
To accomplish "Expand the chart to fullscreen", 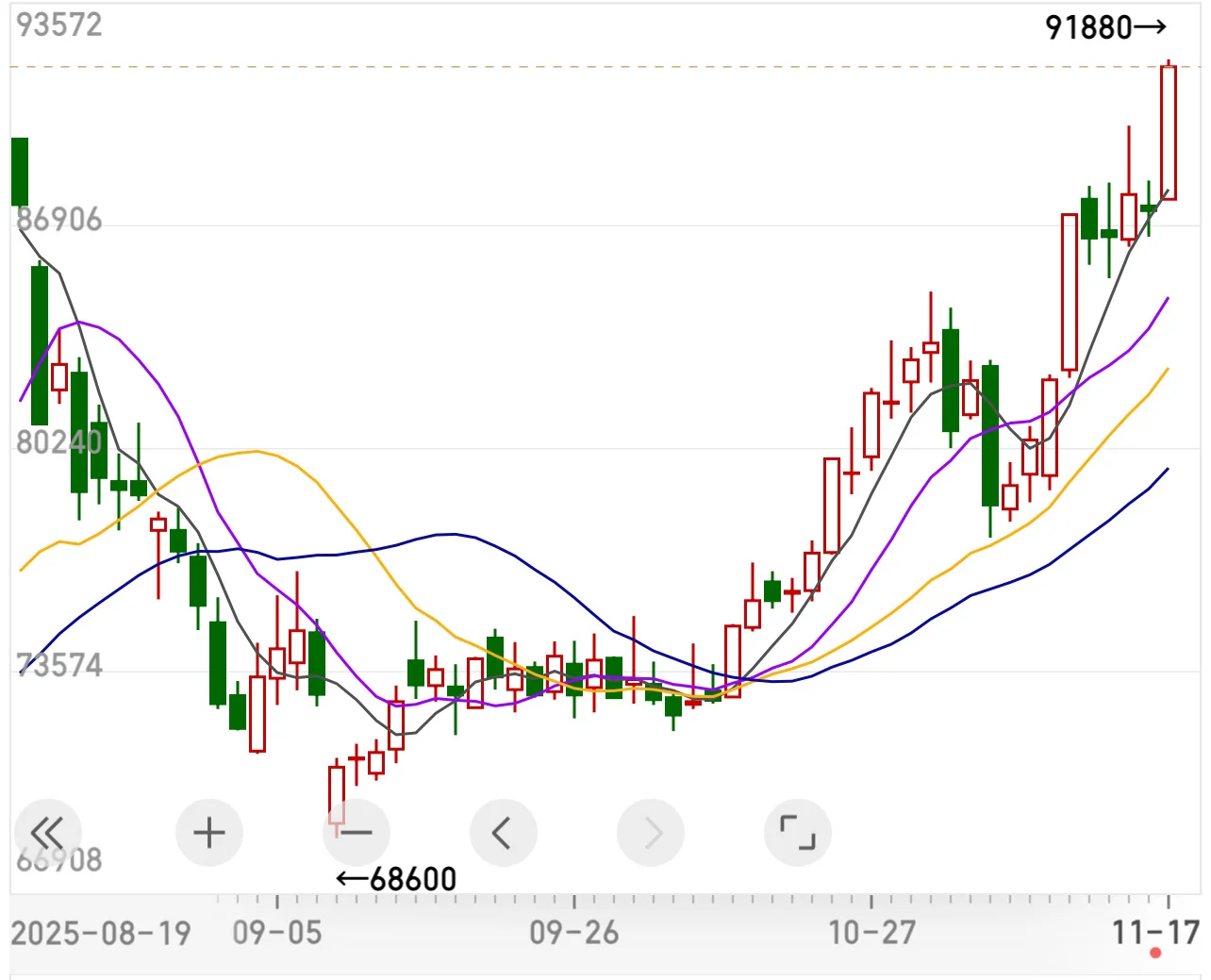I will pyautogui.click(x=798, y=833).
